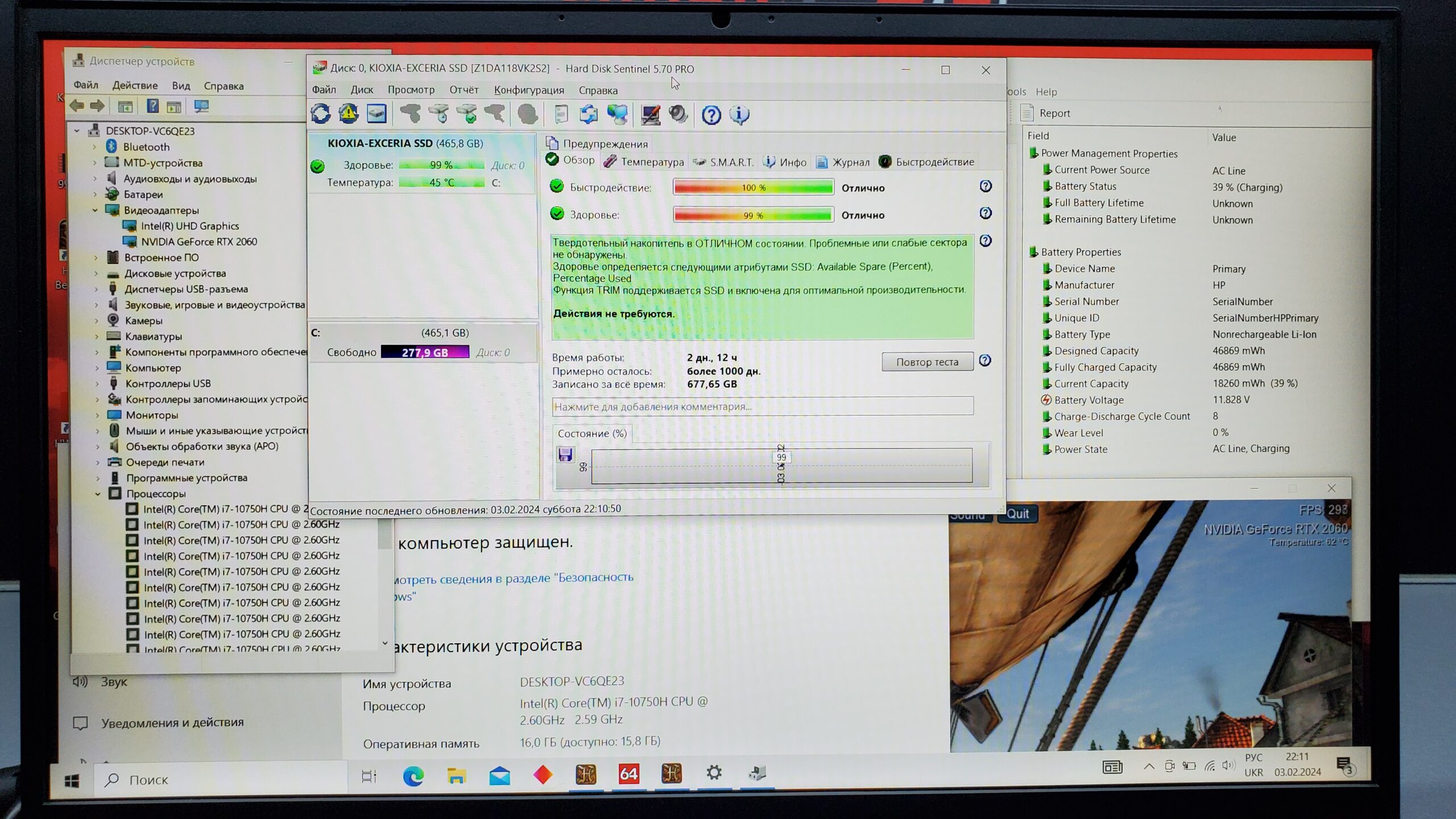
Task: Click the warning-sign refresh toolbar icon
Action: (349, 114)
